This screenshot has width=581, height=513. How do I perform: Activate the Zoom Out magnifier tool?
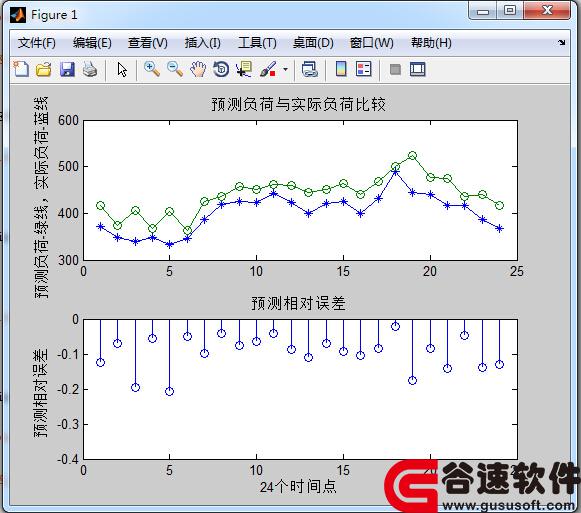(175, 69)
